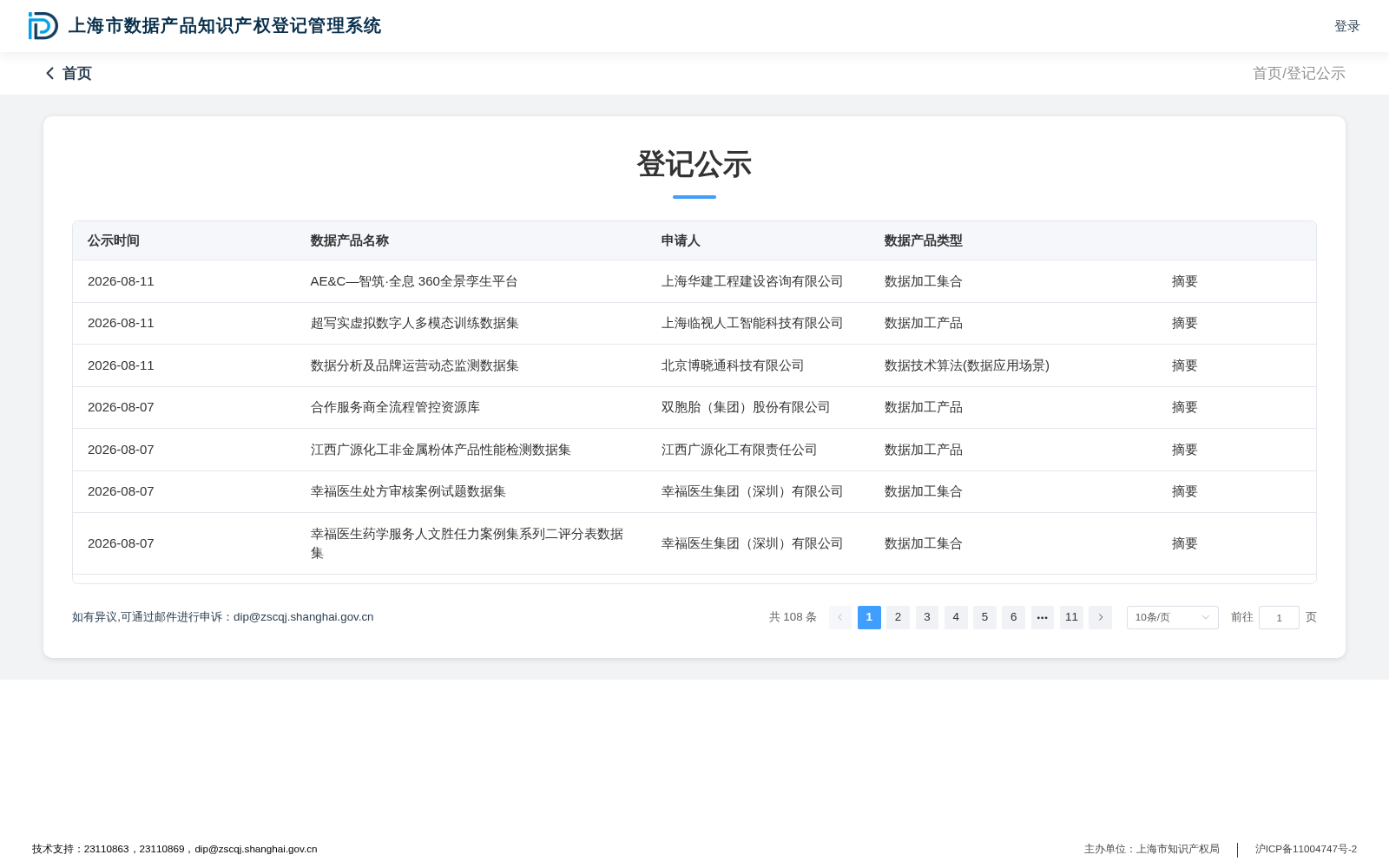This screenshot has width=1389, height=868.
Task: Select page 1 in pagination
Action: tap(869, 617)
